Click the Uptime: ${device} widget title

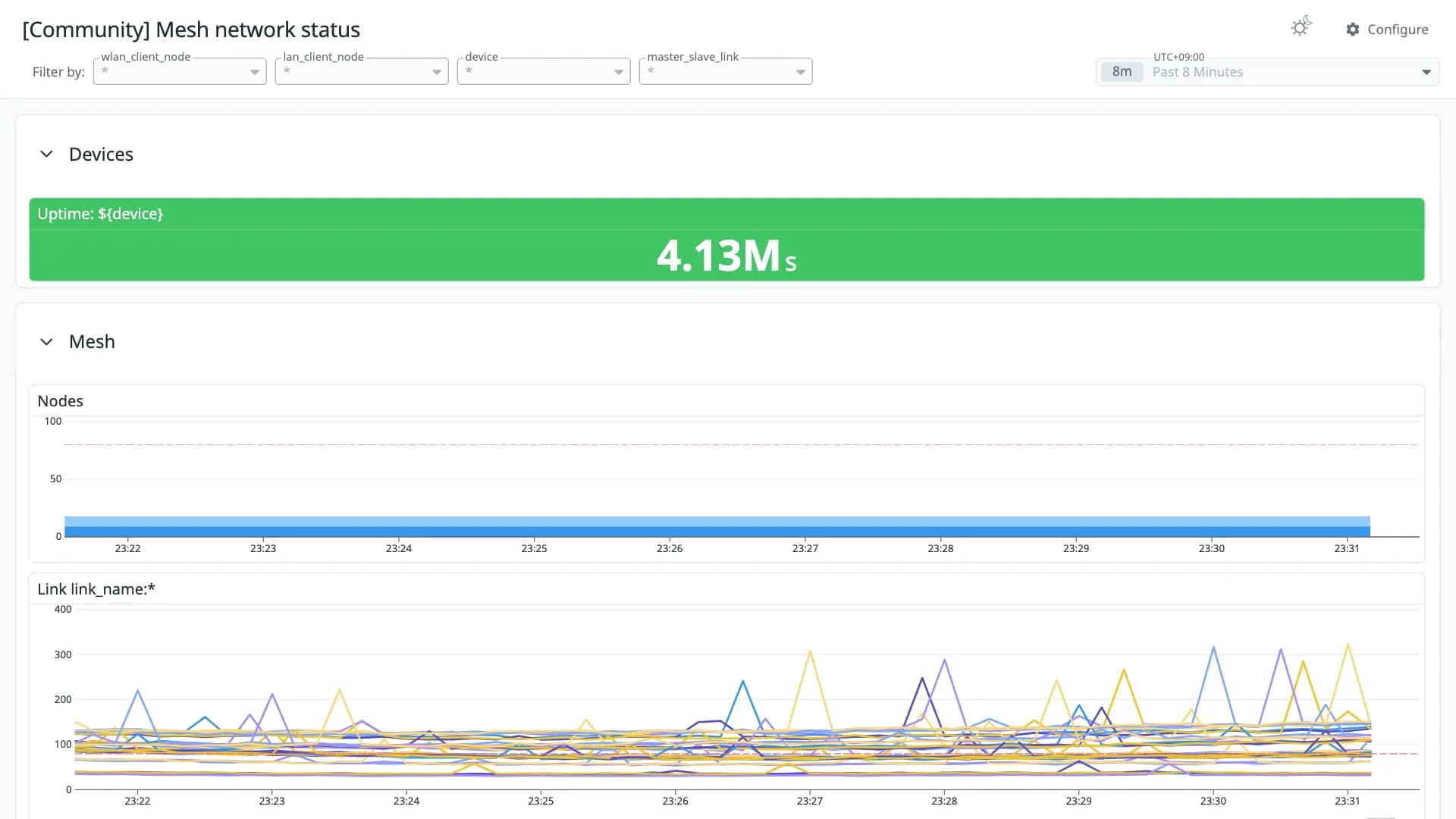tap(100, 214)
